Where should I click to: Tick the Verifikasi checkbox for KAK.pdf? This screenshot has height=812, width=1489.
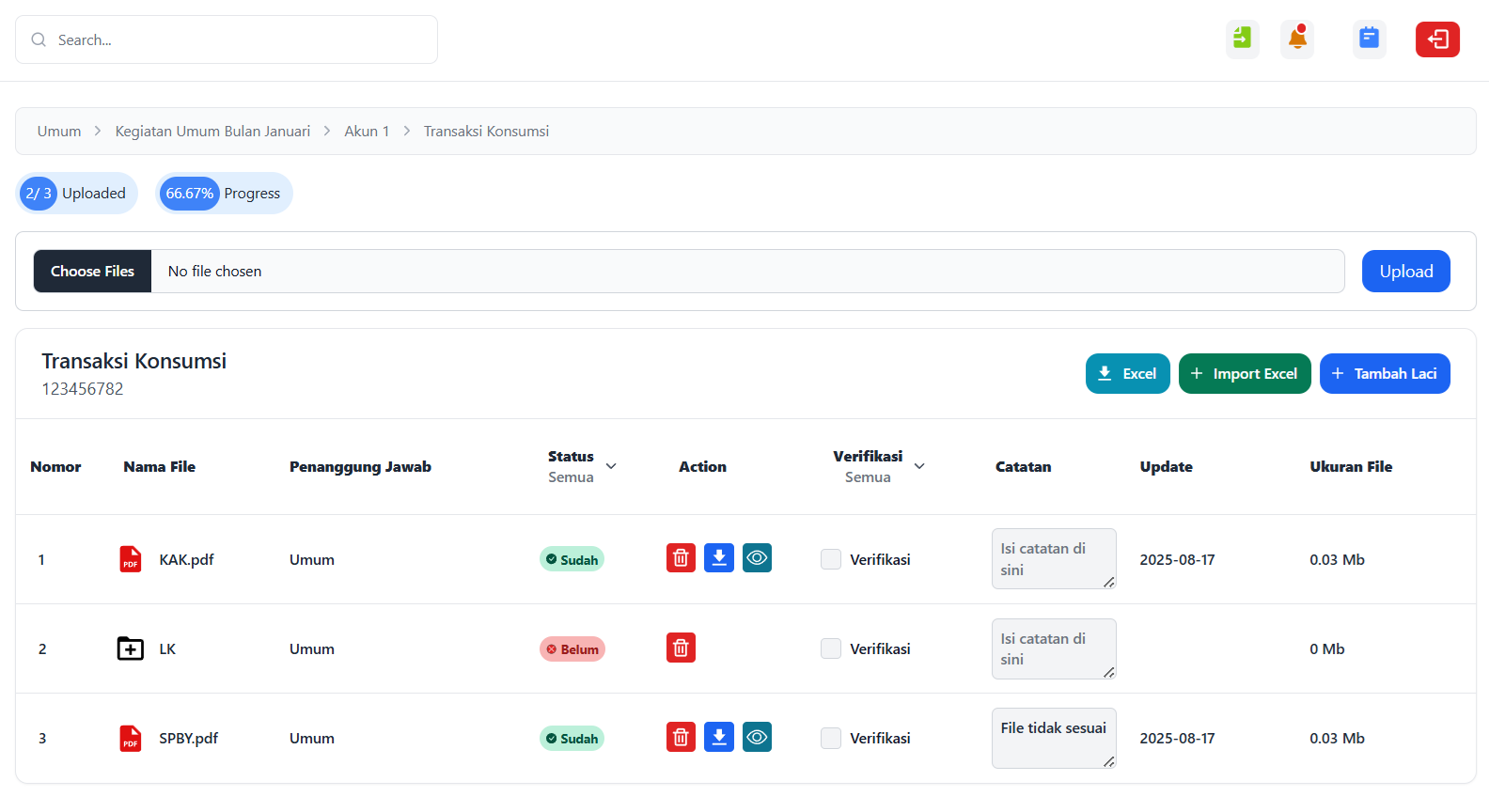pos(831,559)
